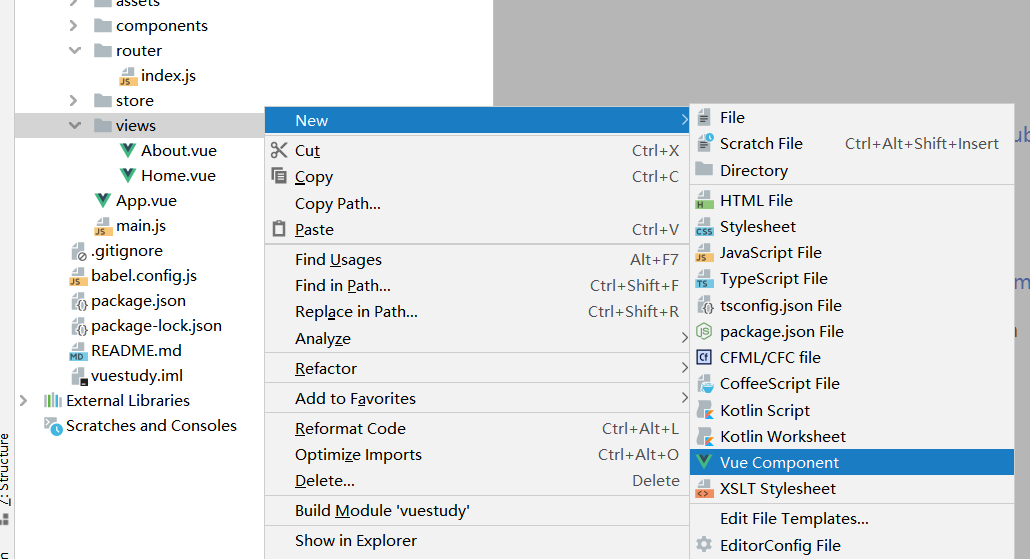The width and height of the screenshot is (1030, 559).
Task: Click the TypeScript File icon
Action: coord(704,279)
